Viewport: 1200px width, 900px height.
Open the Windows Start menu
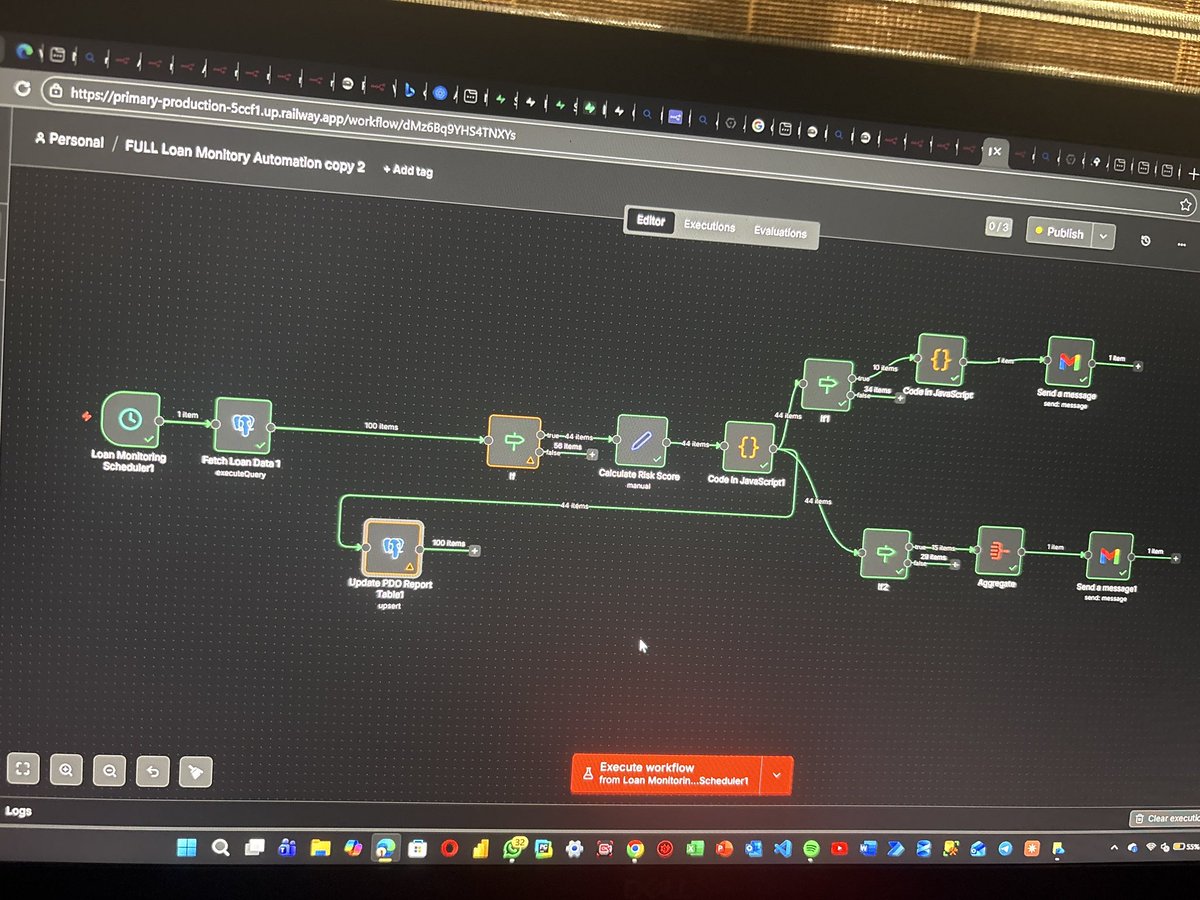[186, 847]
